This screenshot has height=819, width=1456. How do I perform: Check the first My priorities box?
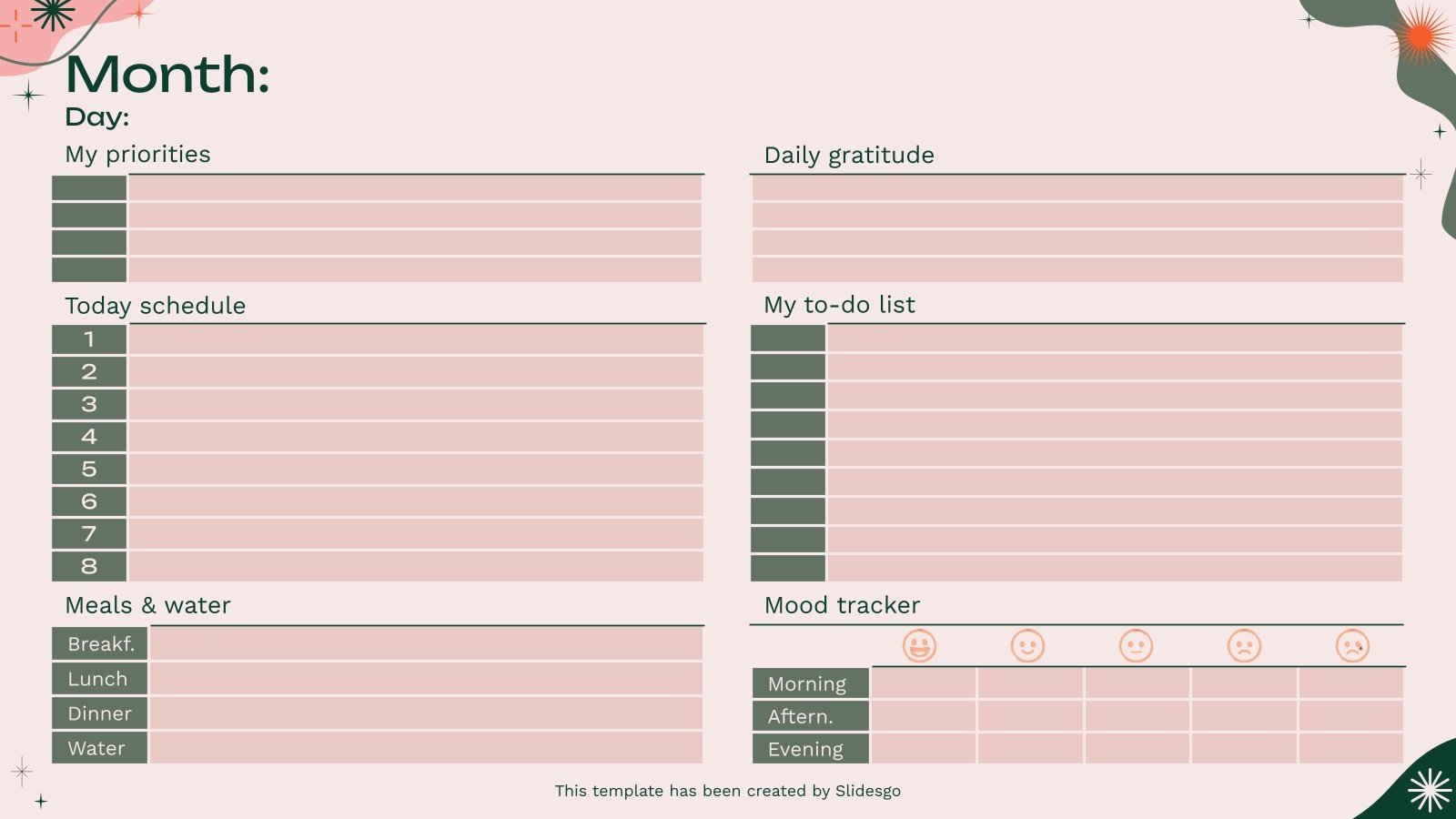pyautogui.click(x=89, y=188)
